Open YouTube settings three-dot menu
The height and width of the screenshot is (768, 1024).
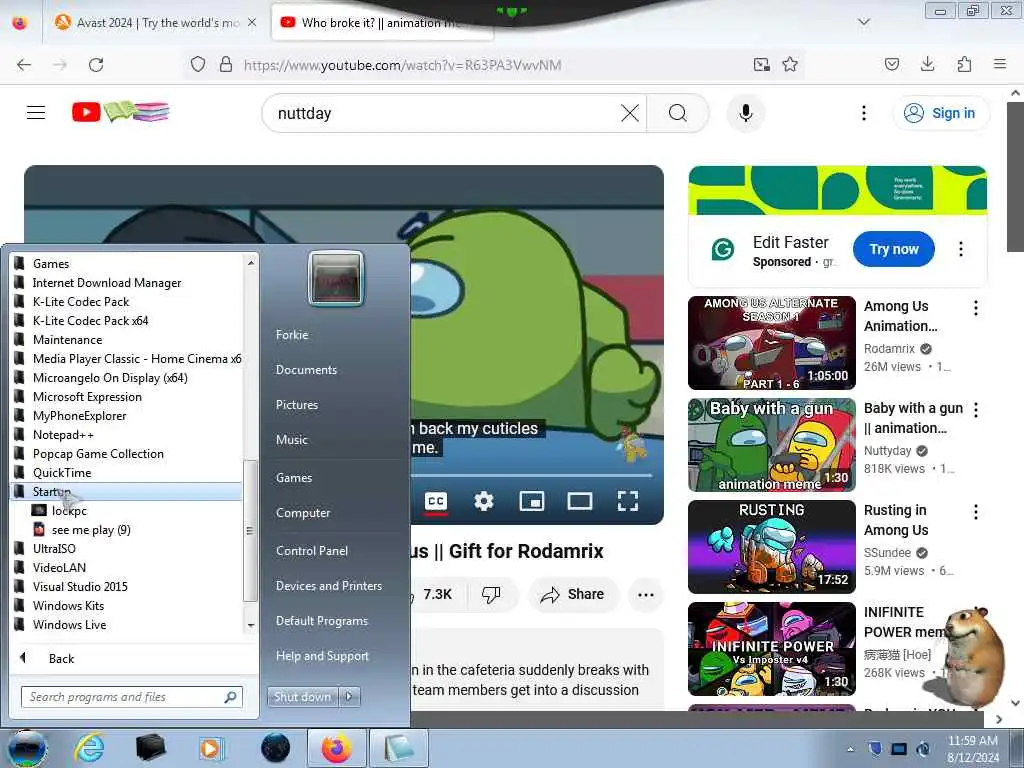point(863,113)
